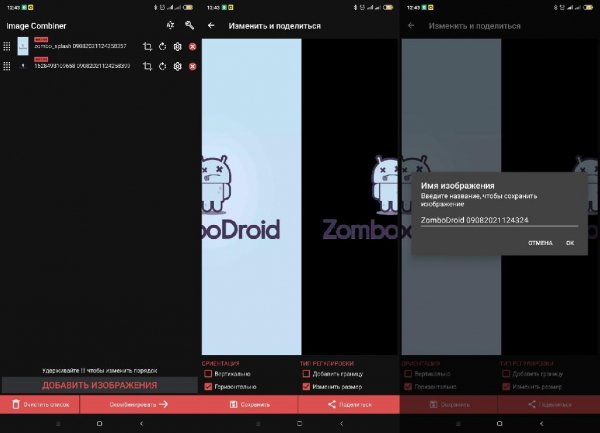Rotate the second image starting with 1628
The height and width of the screenshot is (433, 600).
[163, 66]
